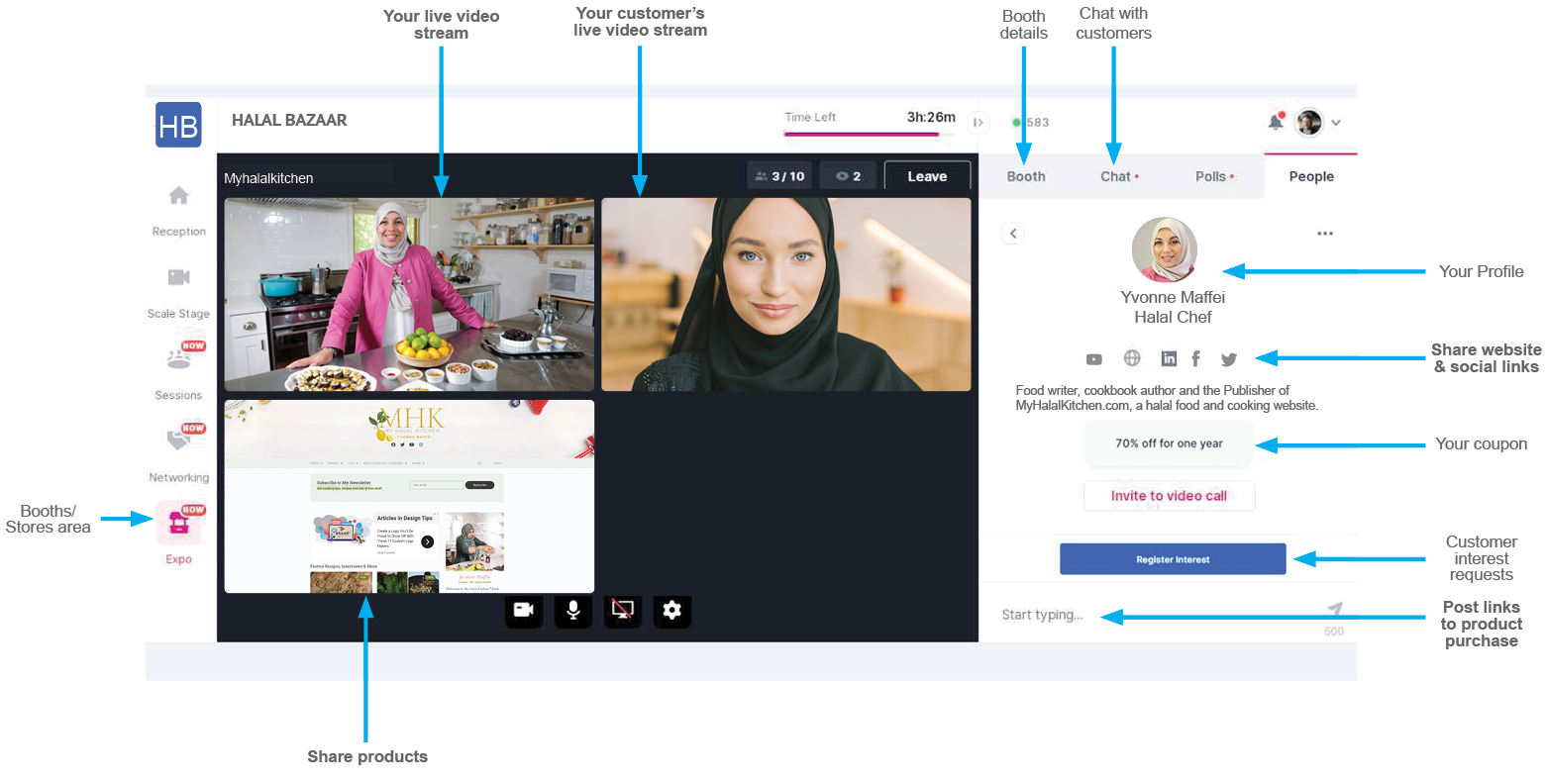This screenshot has width=1546, height=784.
Task: Select the customer's live video stream
Action: tap(786, 294)
